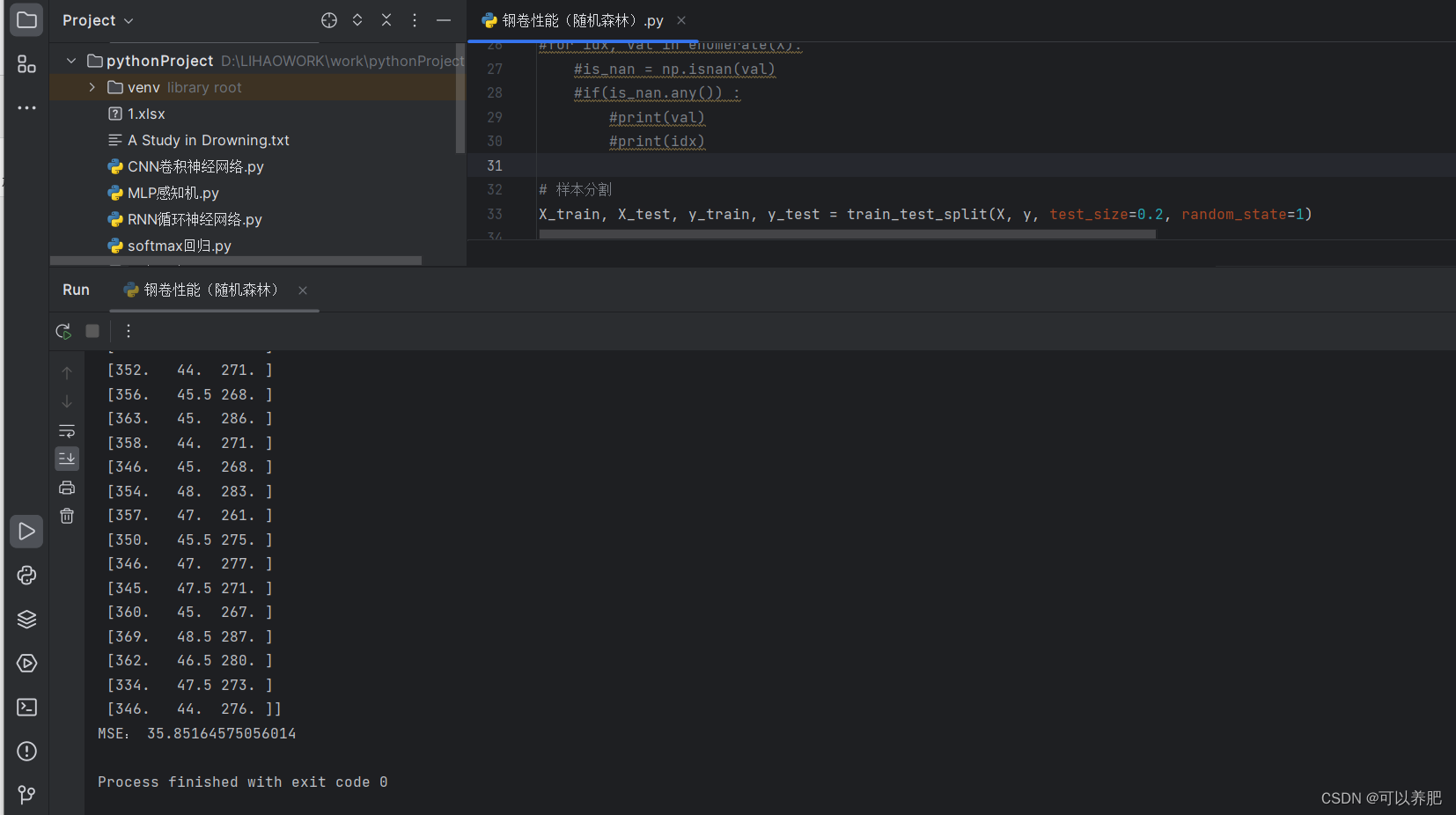The width and height of the screenshot is (1456, 815).
Task: Open Run toolbar more actions menu
Action: point(129,331)
